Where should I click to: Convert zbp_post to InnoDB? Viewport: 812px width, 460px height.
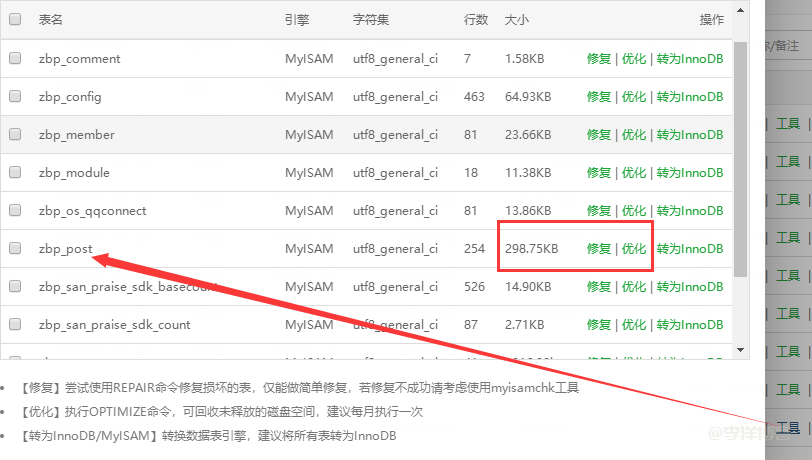tap(689, 249)
